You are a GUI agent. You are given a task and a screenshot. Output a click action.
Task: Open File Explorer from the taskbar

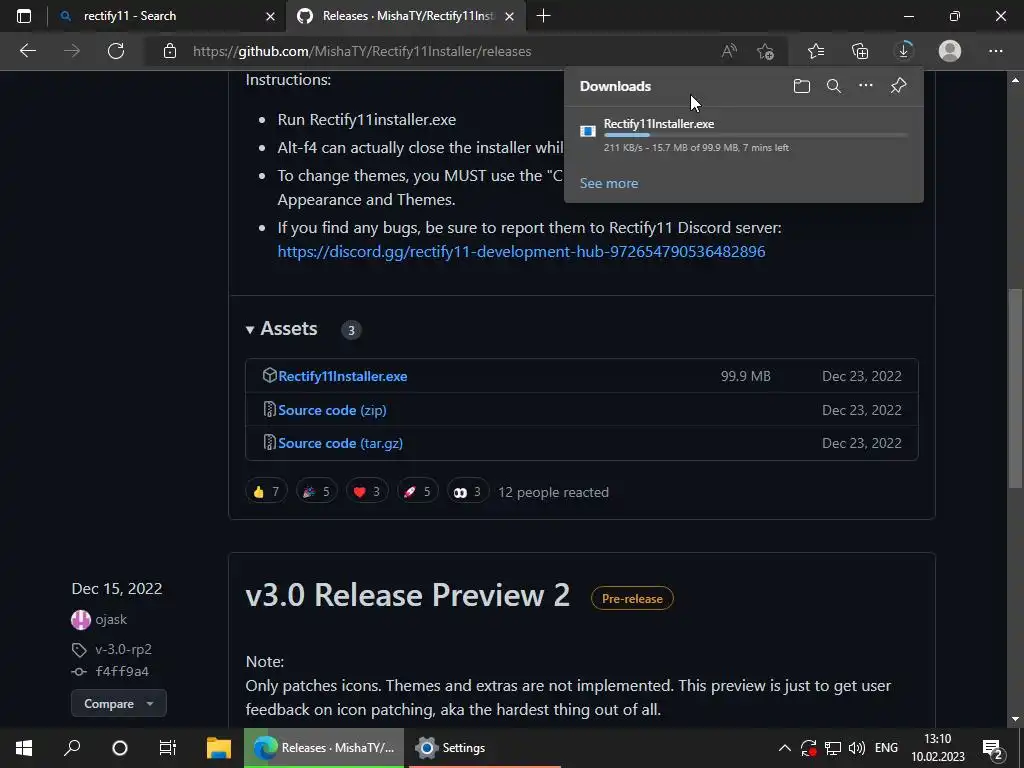tap(219, 748)
